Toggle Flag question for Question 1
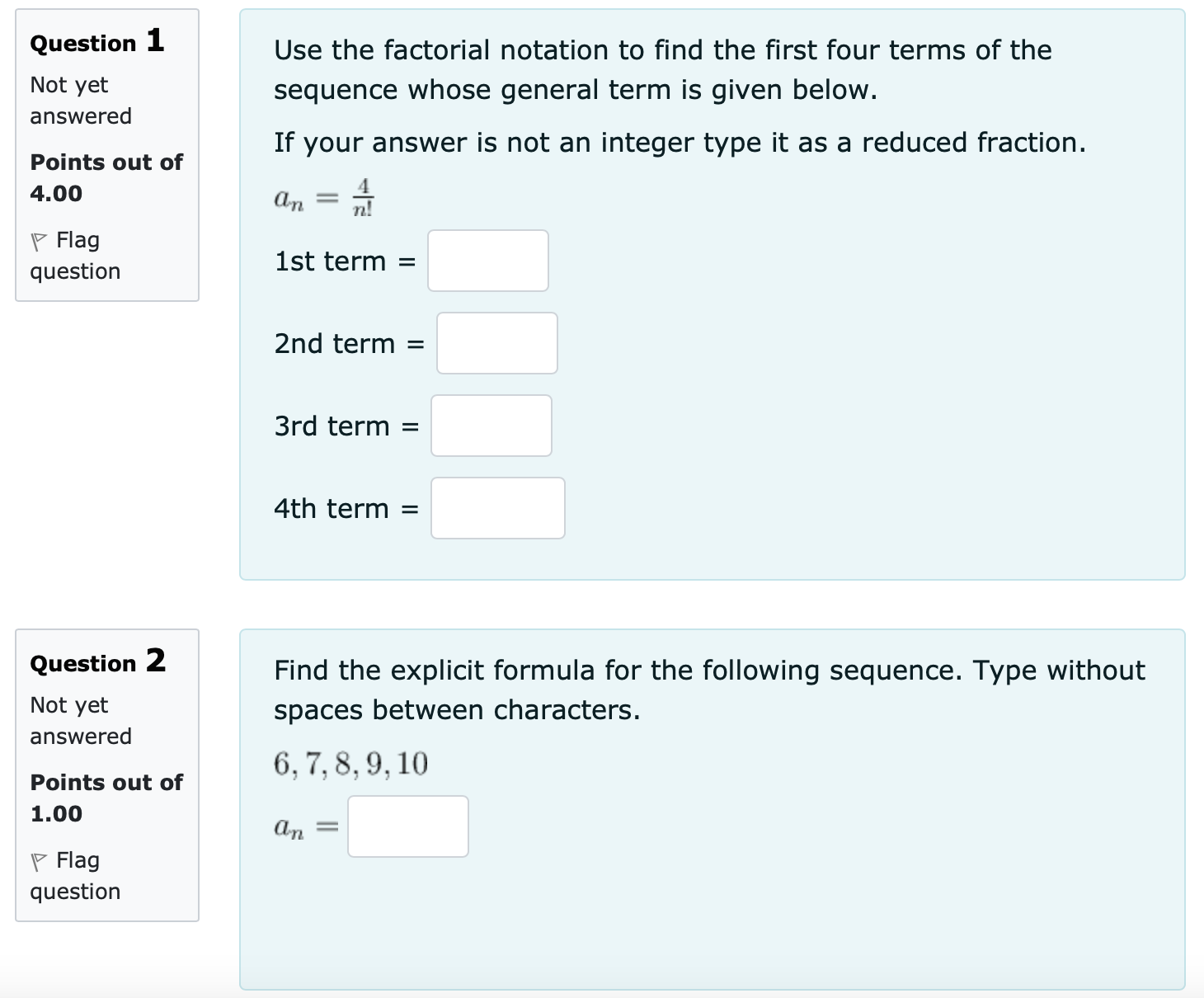 [74, 255]
